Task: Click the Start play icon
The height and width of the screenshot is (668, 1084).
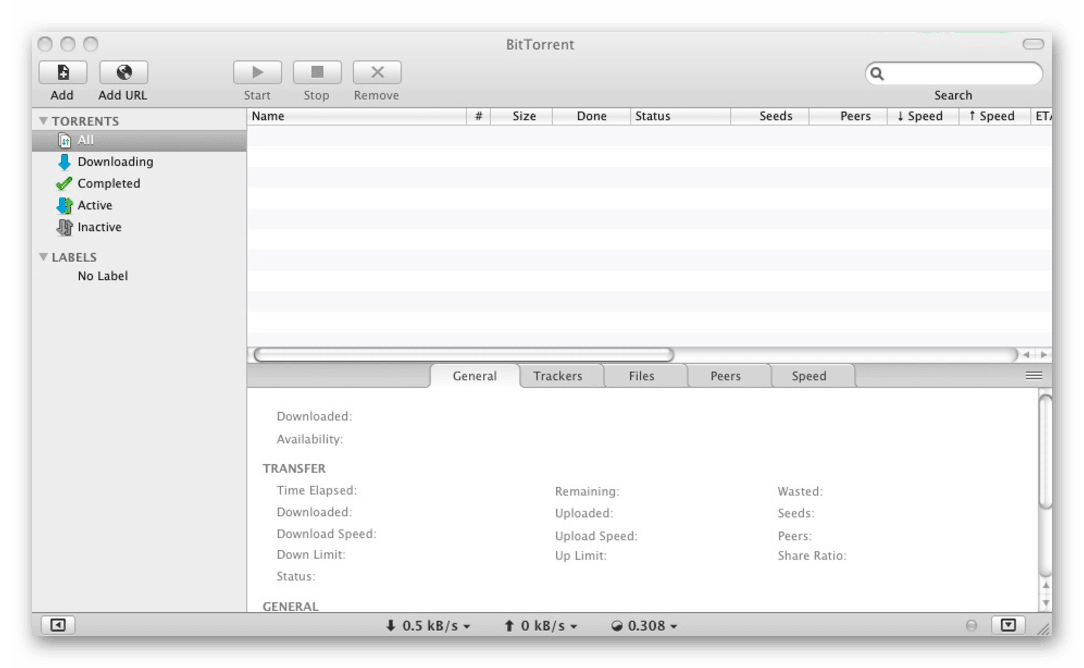Action: [x=257, y=72]
